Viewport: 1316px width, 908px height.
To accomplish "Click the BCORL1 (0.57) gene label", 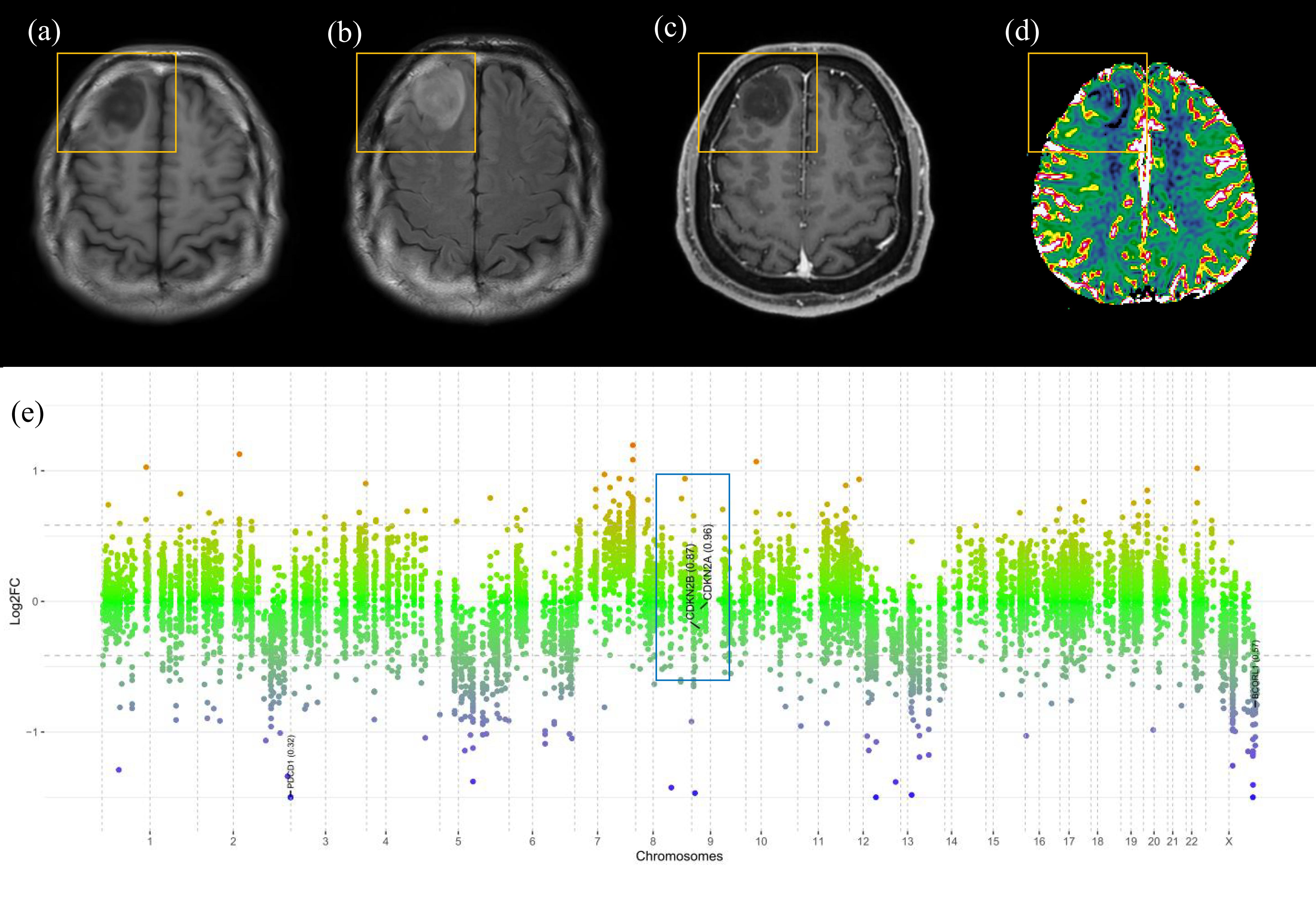I will (x=1256, y=670).
